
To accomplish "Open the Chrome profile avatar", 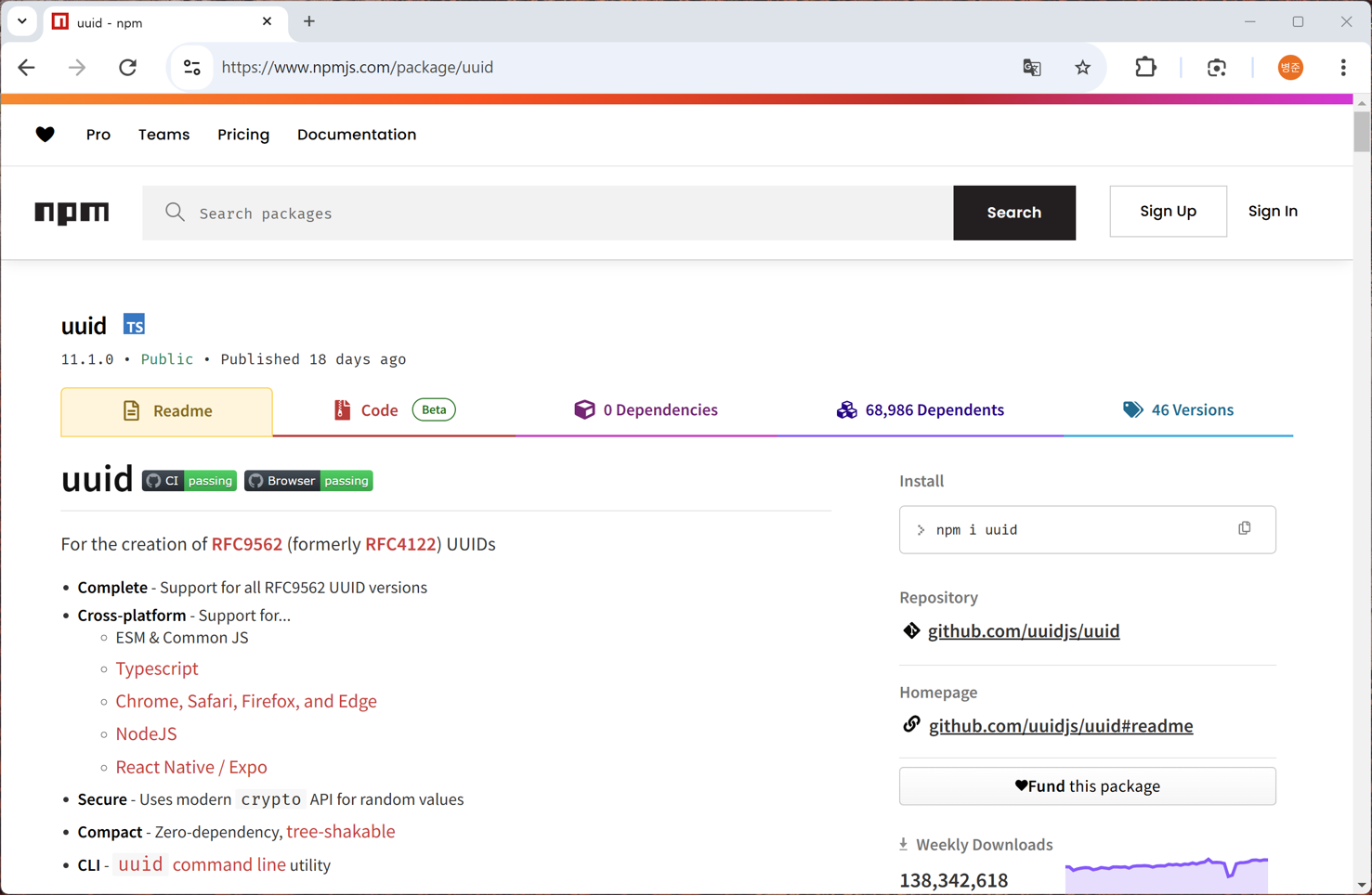I will click(1290, 67).
